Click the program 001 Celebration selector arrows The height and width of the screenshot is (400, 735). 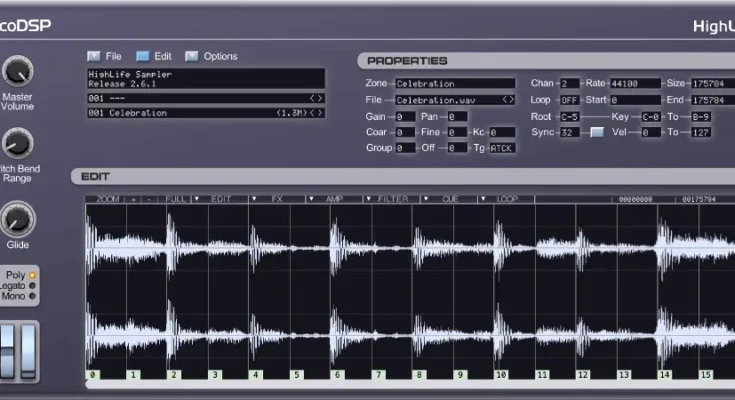(x=316, y=113)
